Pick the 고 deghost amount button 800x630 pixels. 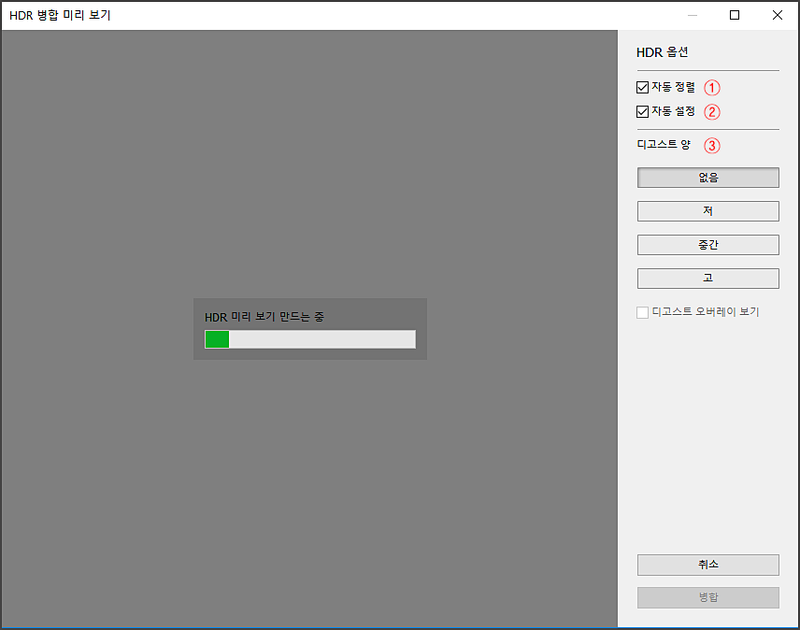coord(708,279)
